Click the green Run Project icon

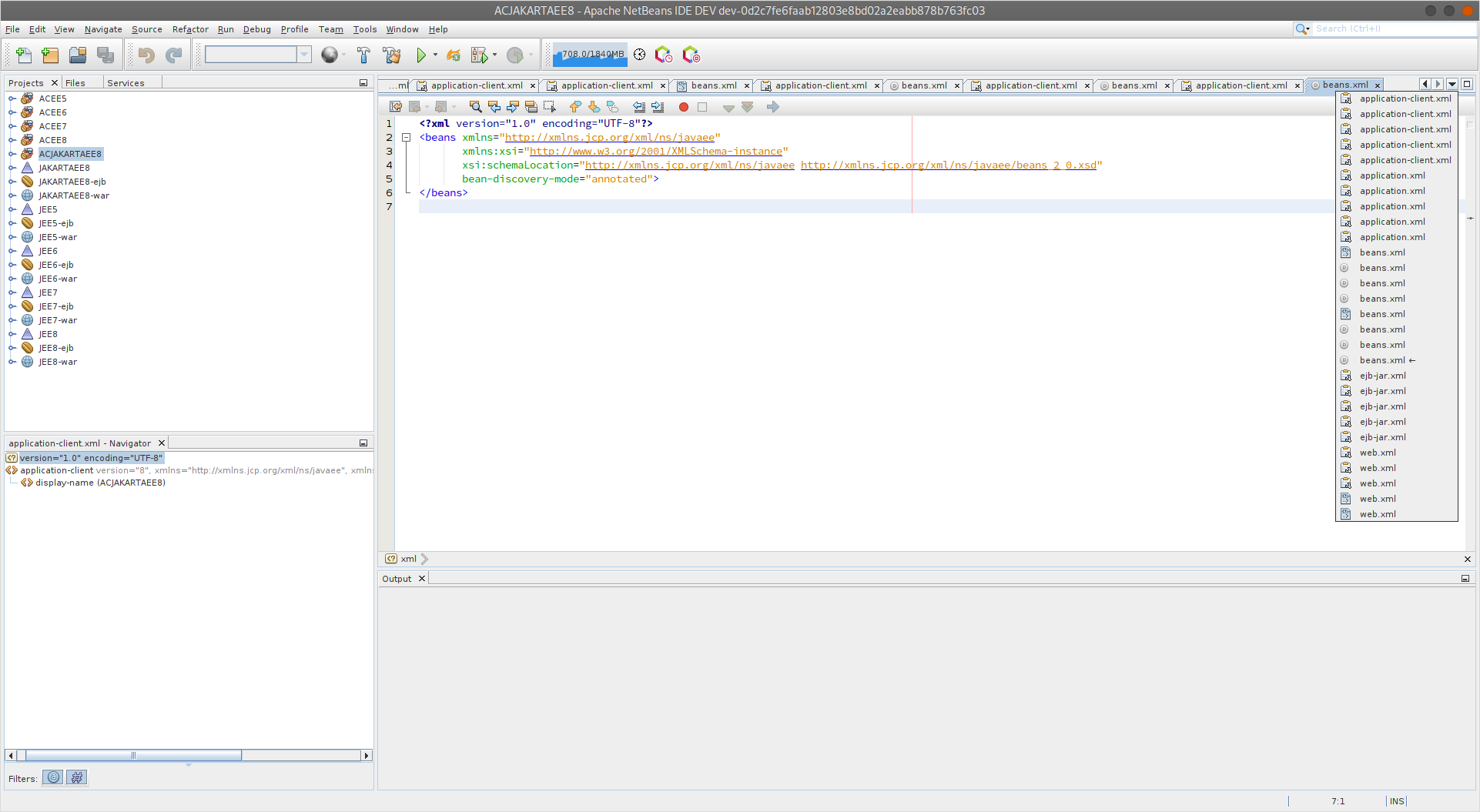pyautogui.click(x=421, y=55)
